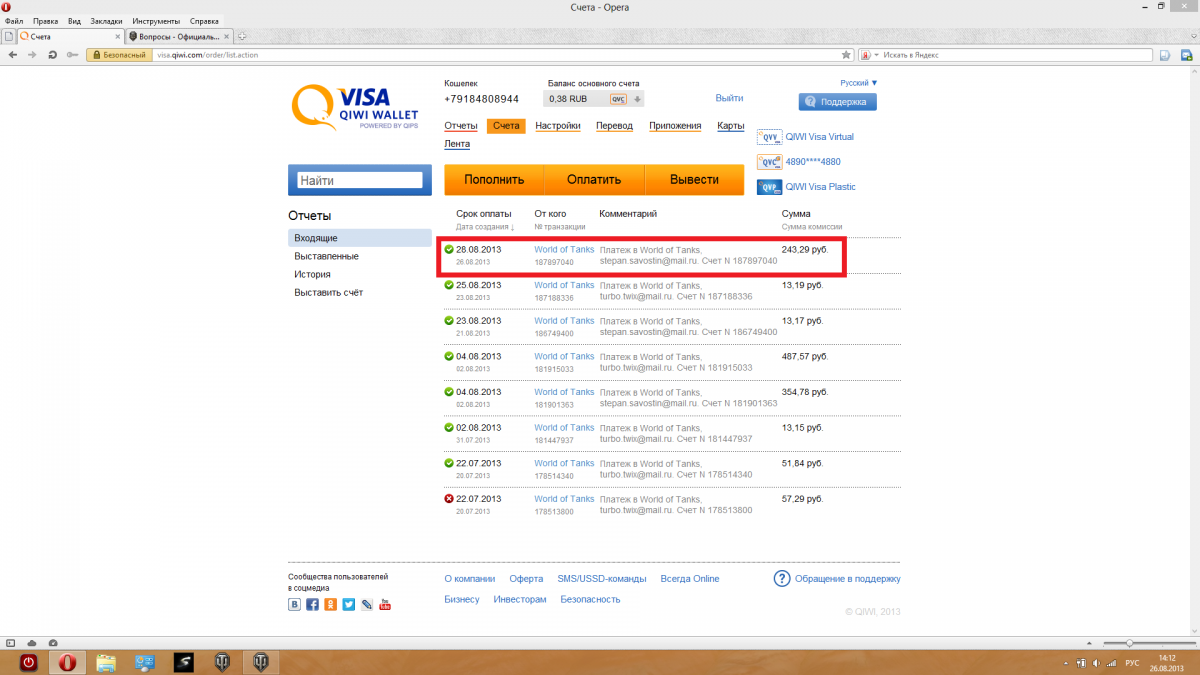Screen dimensions: 1200x675
Task: Click the Opera icon in the taskbar
Action: (x=67, y=662)
